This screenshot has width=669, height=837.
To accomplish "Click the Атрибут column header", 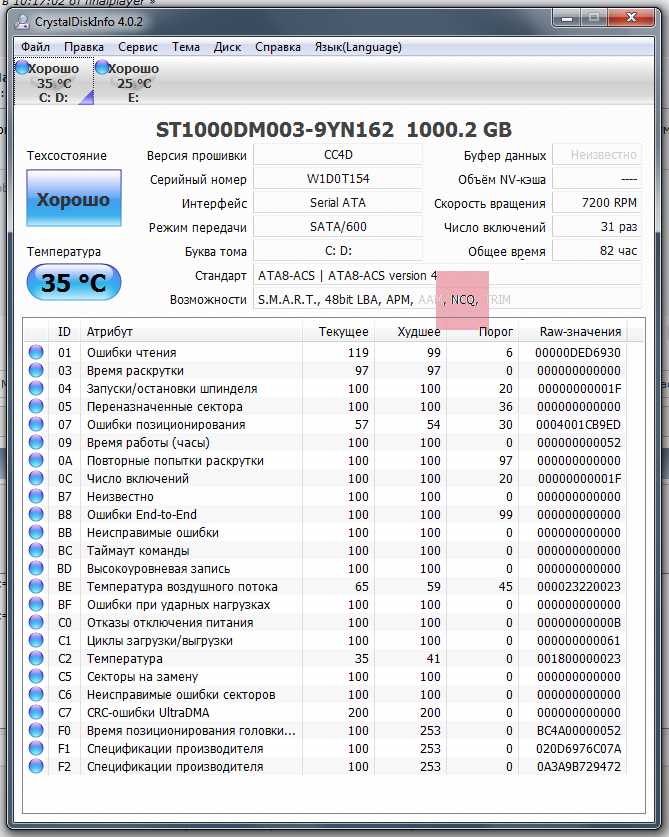I will pyautogui.click(x=110, y=332).
